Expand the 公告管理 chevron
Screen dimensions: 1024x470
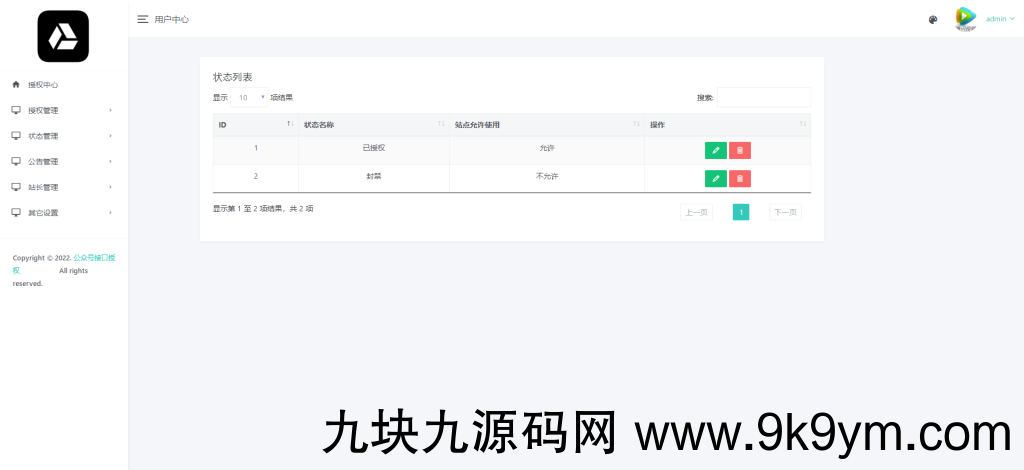pyautogui.click(x=110, y=161)
